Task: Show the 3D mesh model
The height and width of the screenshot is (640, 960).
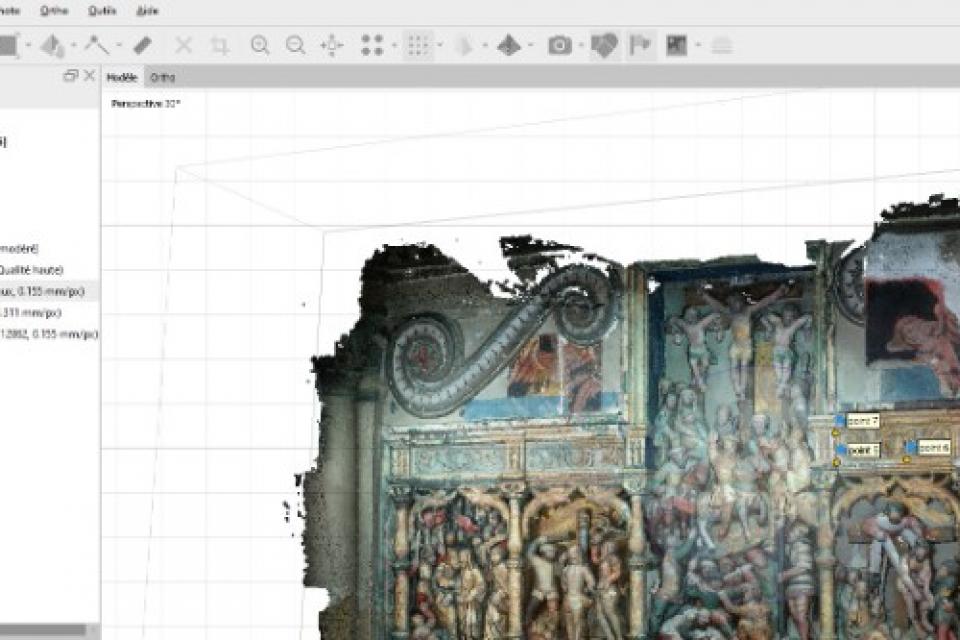Action: pos(465,45)
